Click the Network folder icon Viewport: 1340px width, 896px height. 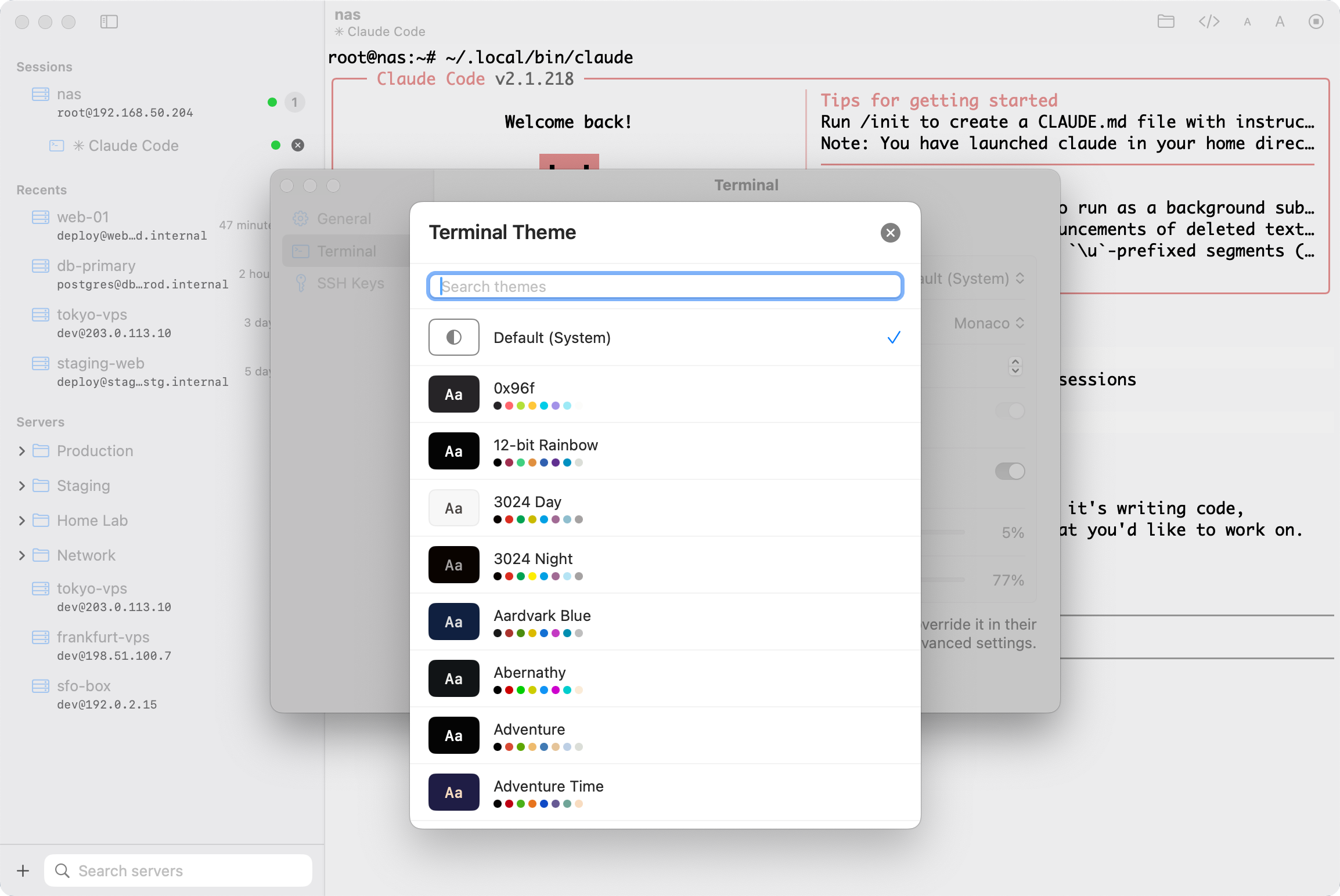pyautogui.click(x=41, y=555)
